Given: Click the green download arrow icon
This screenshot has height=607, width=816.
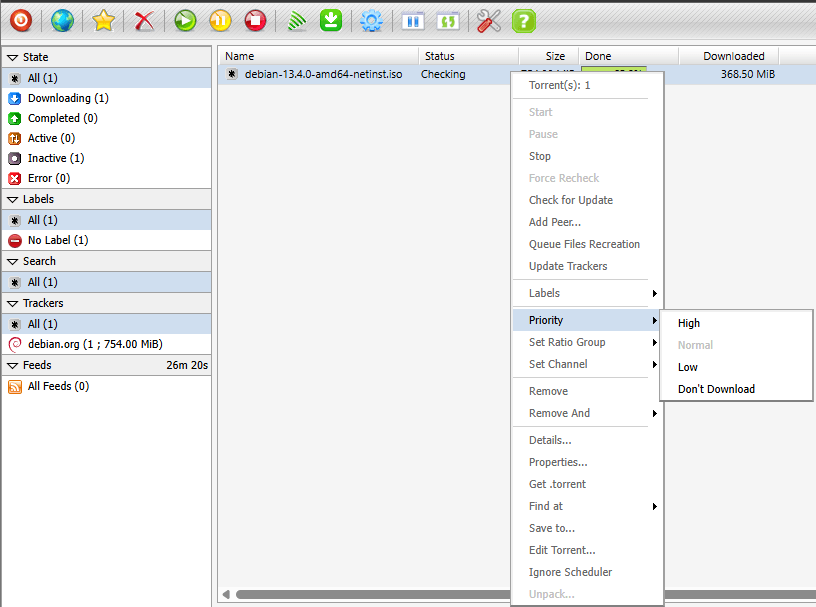Looking at the screenshot, I should coord(331,21).
